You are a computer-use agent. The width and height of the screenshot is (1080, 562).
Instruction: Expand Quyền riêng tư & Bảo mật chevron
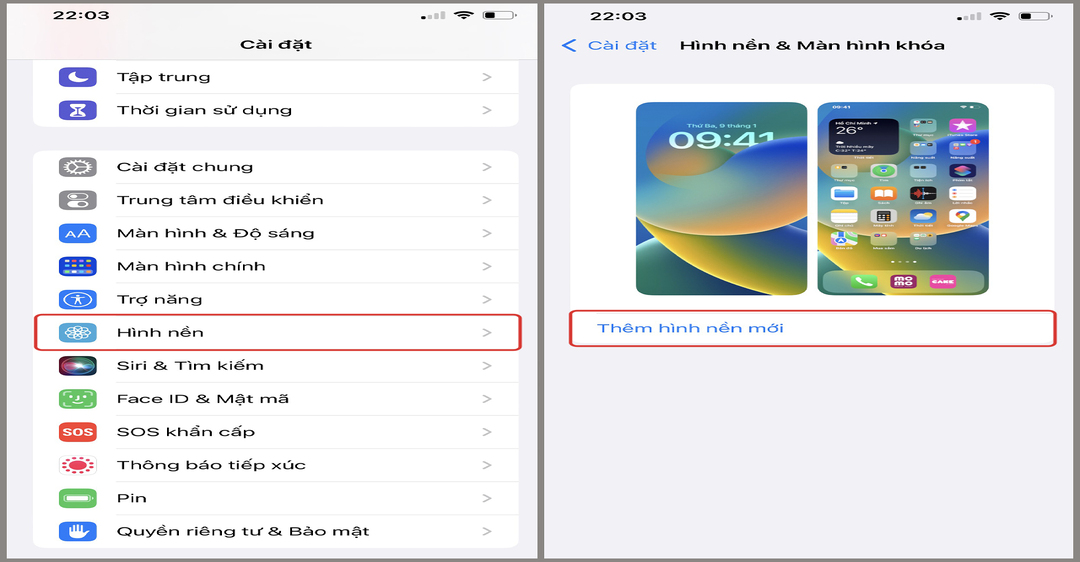487,531
